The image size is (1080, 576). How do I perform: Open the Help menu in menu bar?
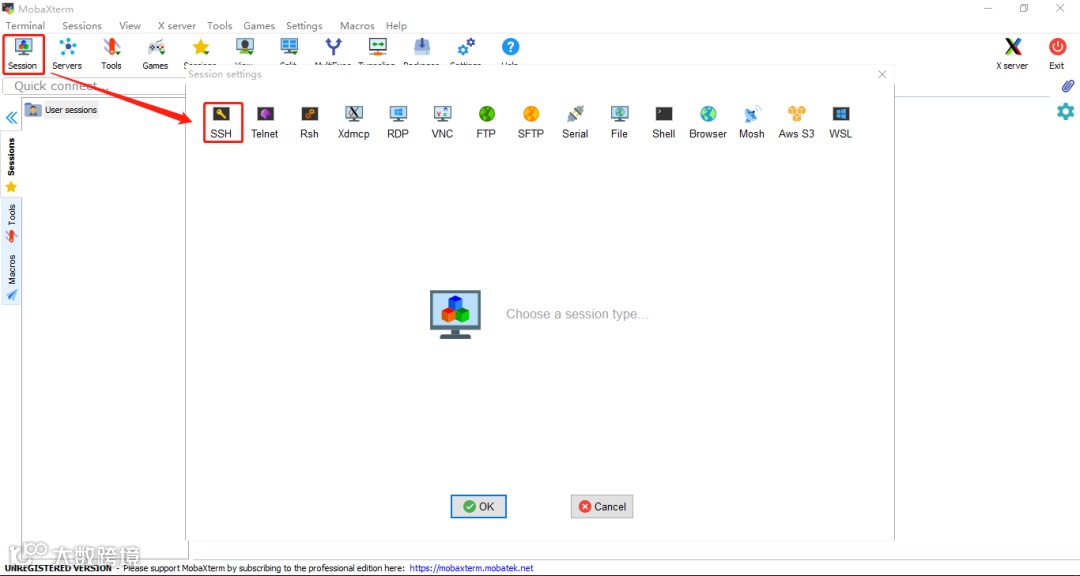397,25
